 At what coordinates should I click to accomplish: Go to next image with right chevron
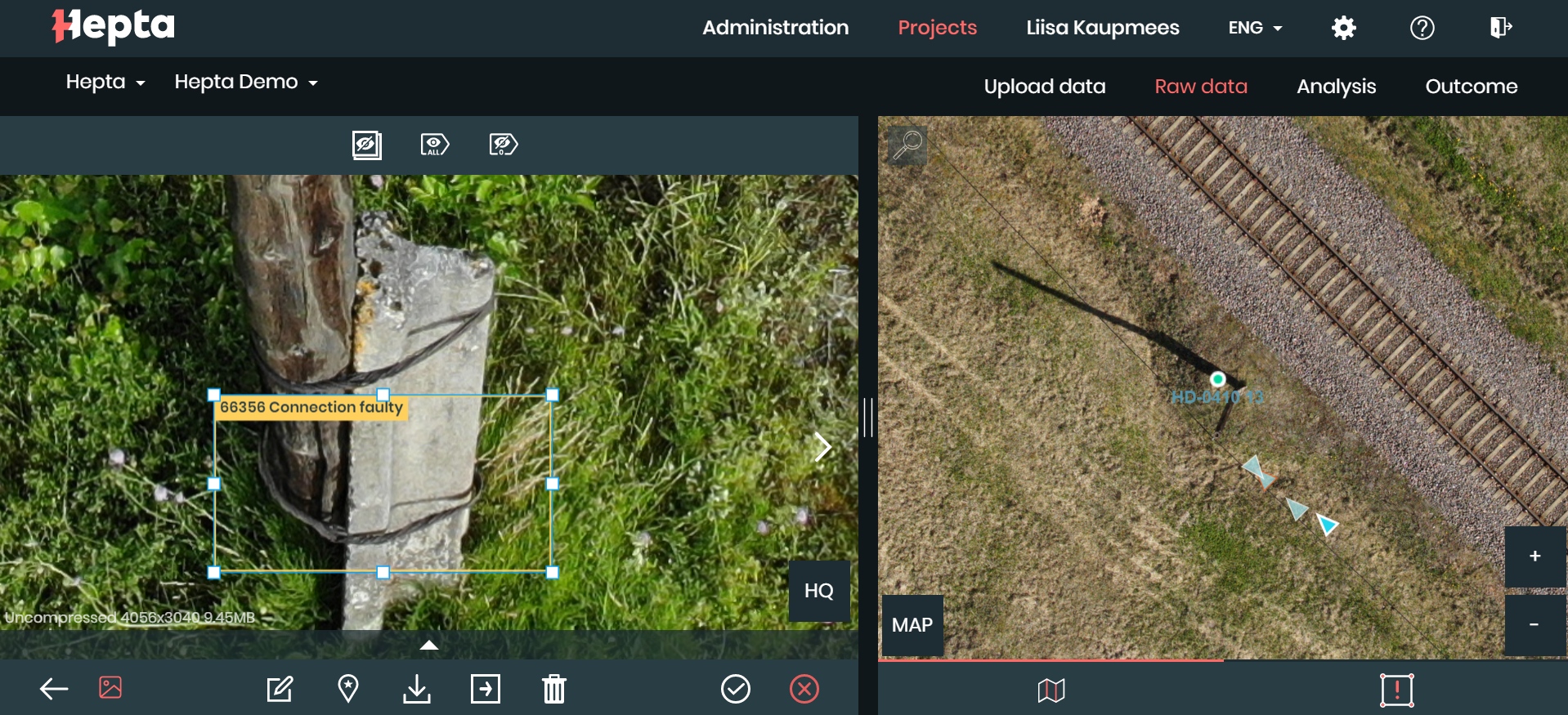822,447
